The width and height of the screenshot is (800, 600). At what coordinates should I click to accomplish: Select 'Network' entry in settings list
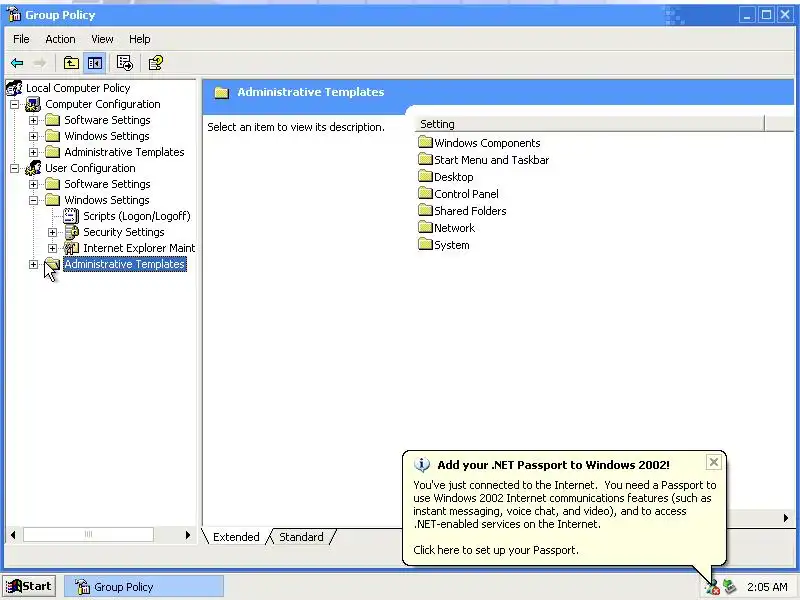(x=454, y=228)
